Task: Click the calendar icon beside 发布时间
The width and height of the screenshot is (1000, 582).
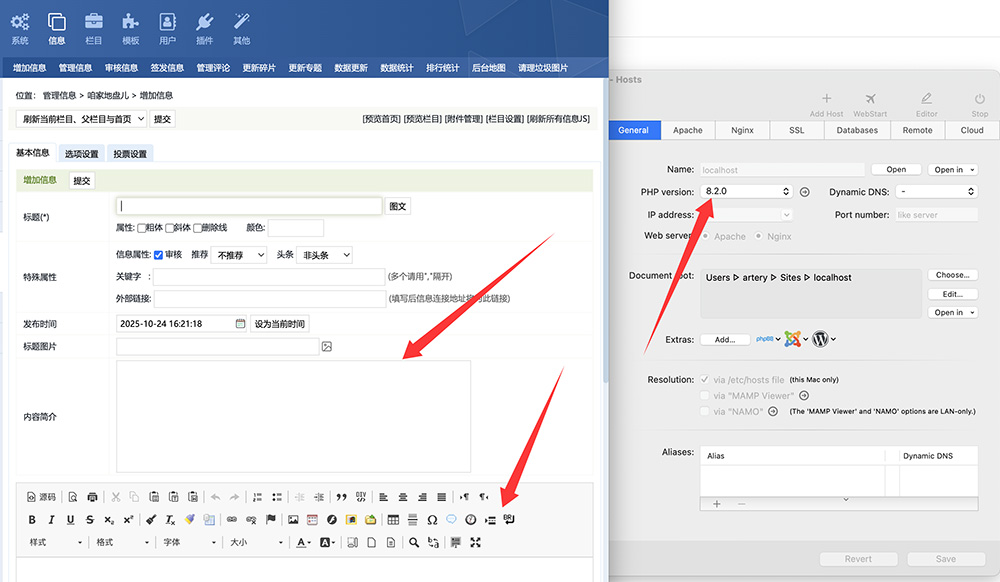Action: 240,324
